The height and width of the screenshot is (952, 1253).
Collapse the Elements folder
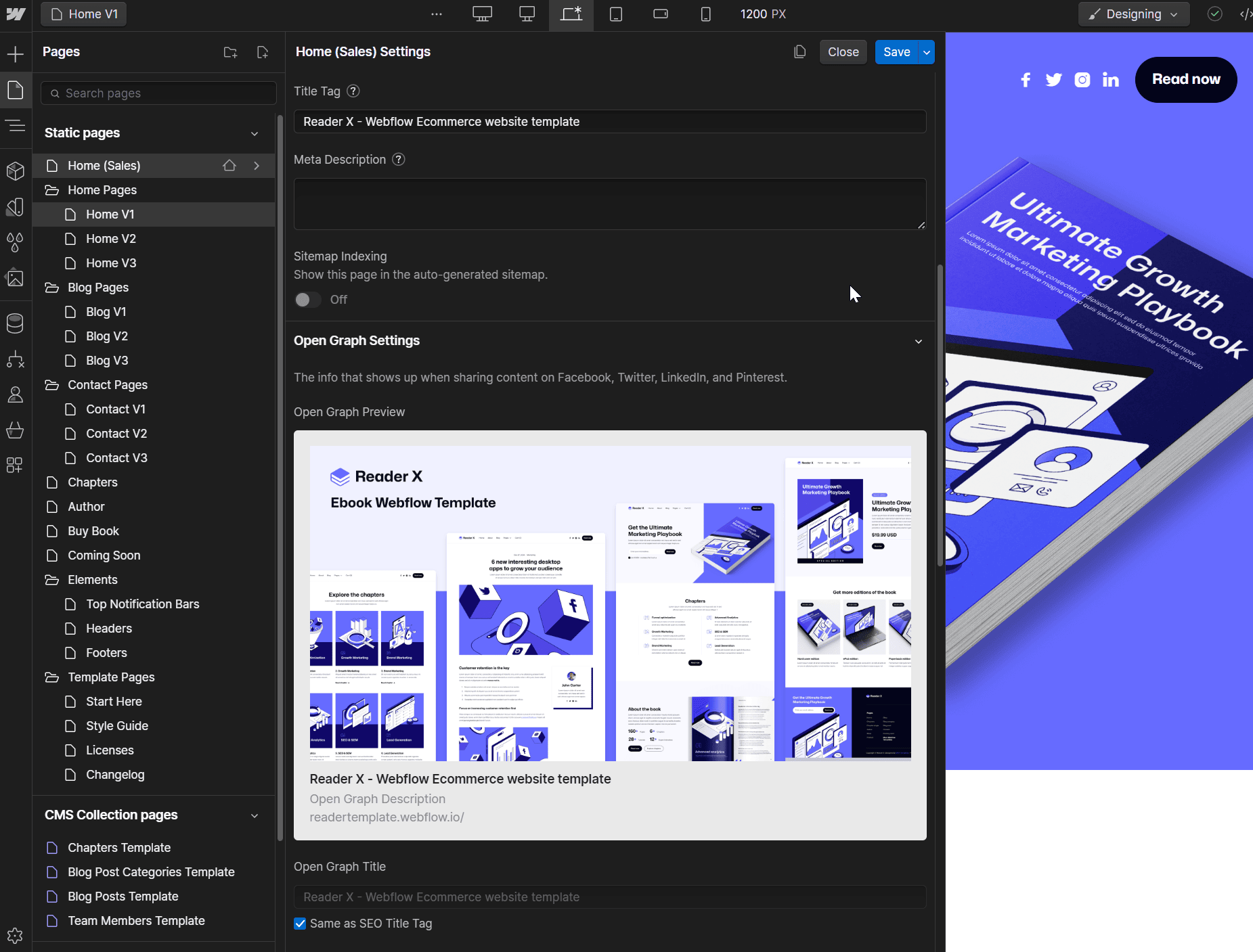[52, 580]
